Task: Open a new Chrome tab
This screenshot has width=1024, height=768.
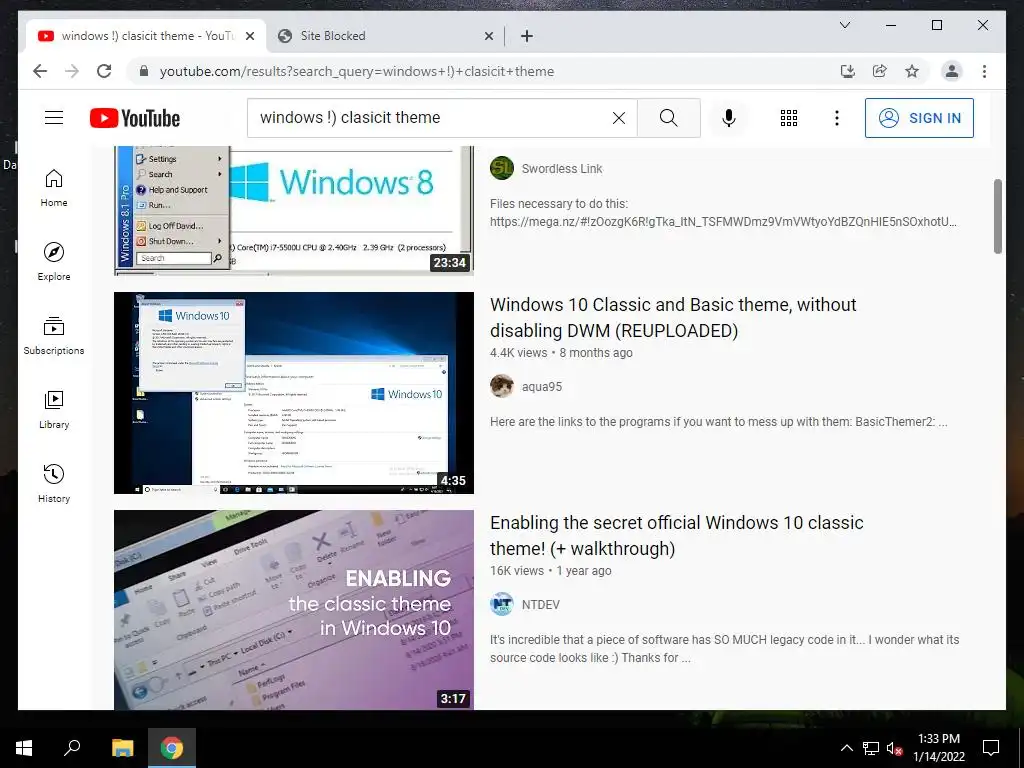Action: pos(527,36)
